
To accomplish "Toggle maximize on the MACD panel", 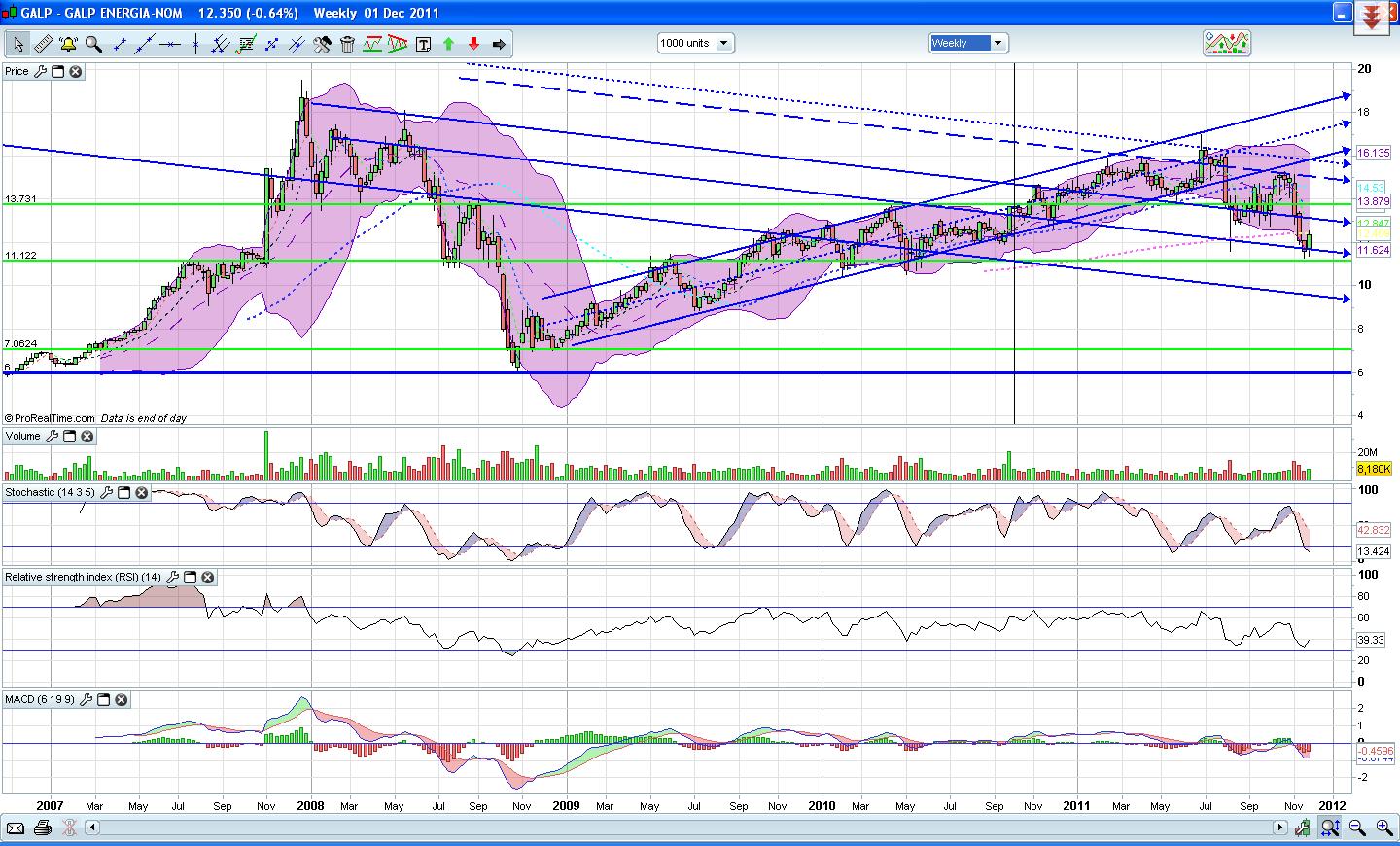I will [103, 699].
